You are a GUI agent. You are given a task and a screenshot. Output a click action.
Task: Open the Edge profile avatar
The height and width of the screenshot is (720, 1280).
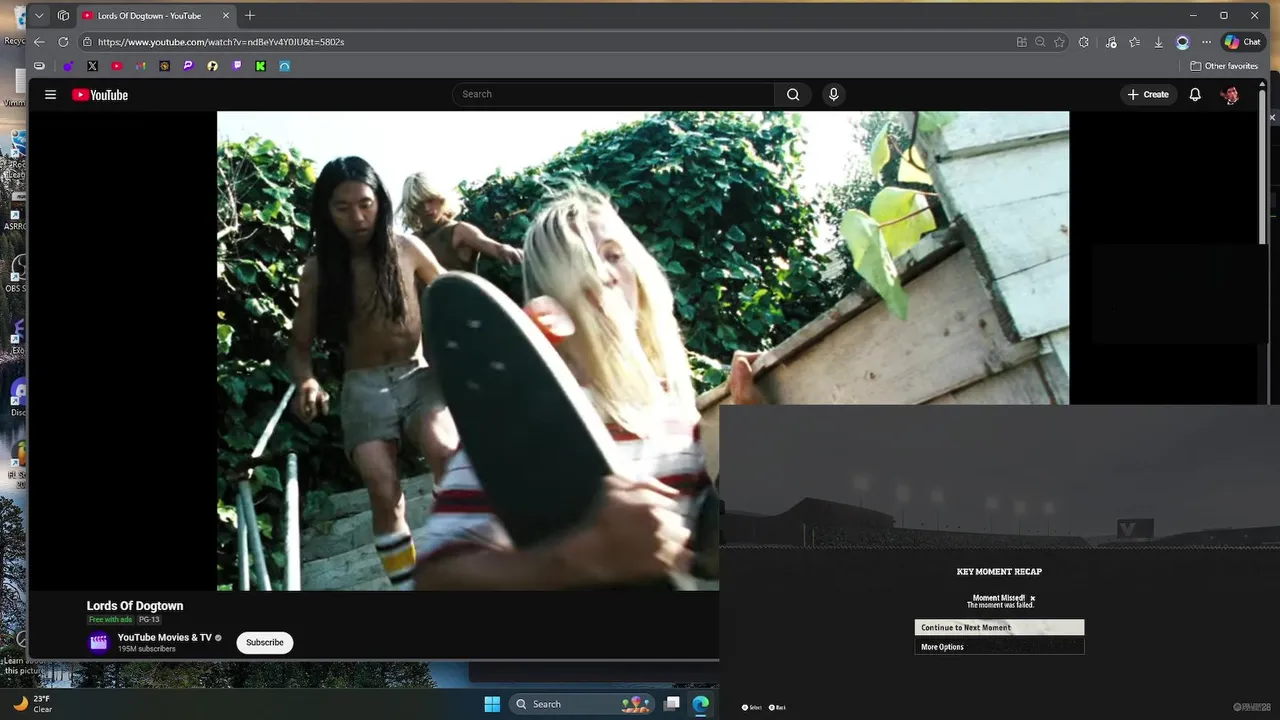[x=1182, y=42]
